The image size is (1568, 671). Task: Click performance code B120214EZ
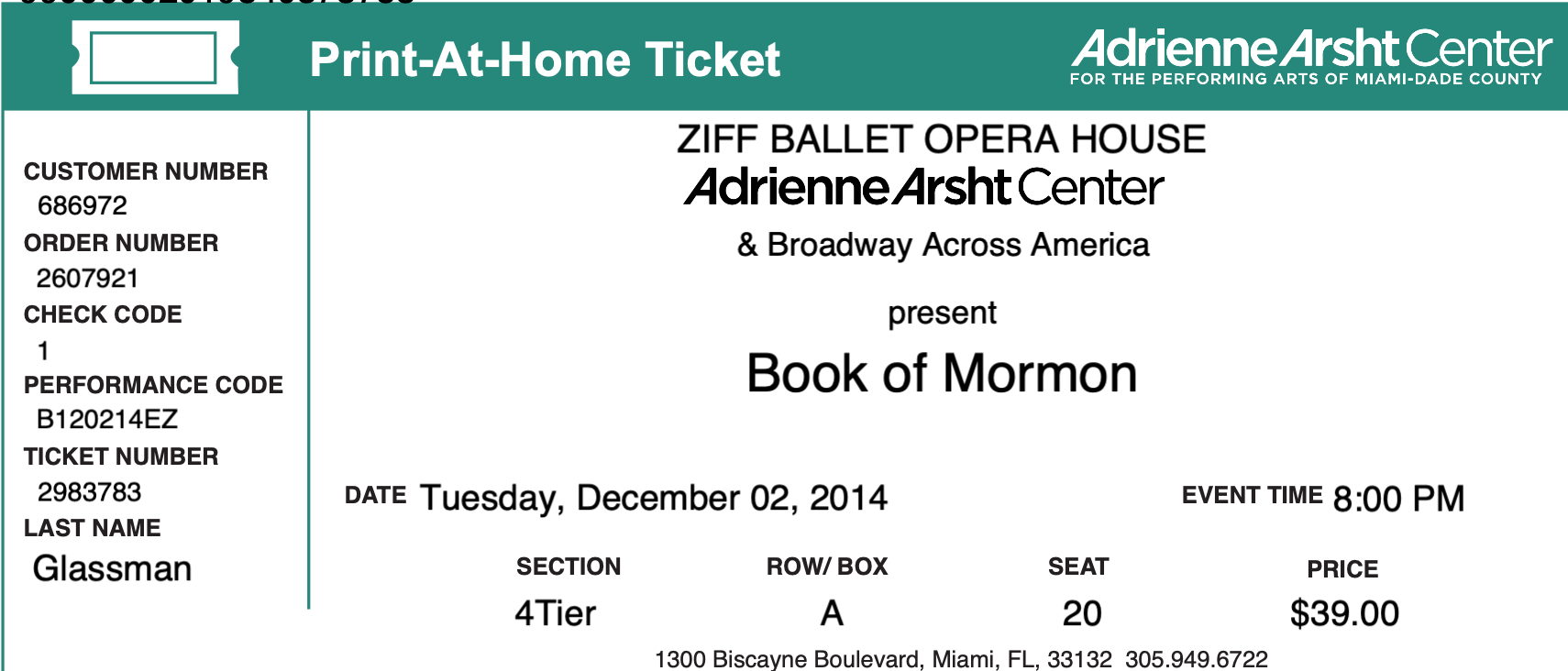click(x=107, y=419)
